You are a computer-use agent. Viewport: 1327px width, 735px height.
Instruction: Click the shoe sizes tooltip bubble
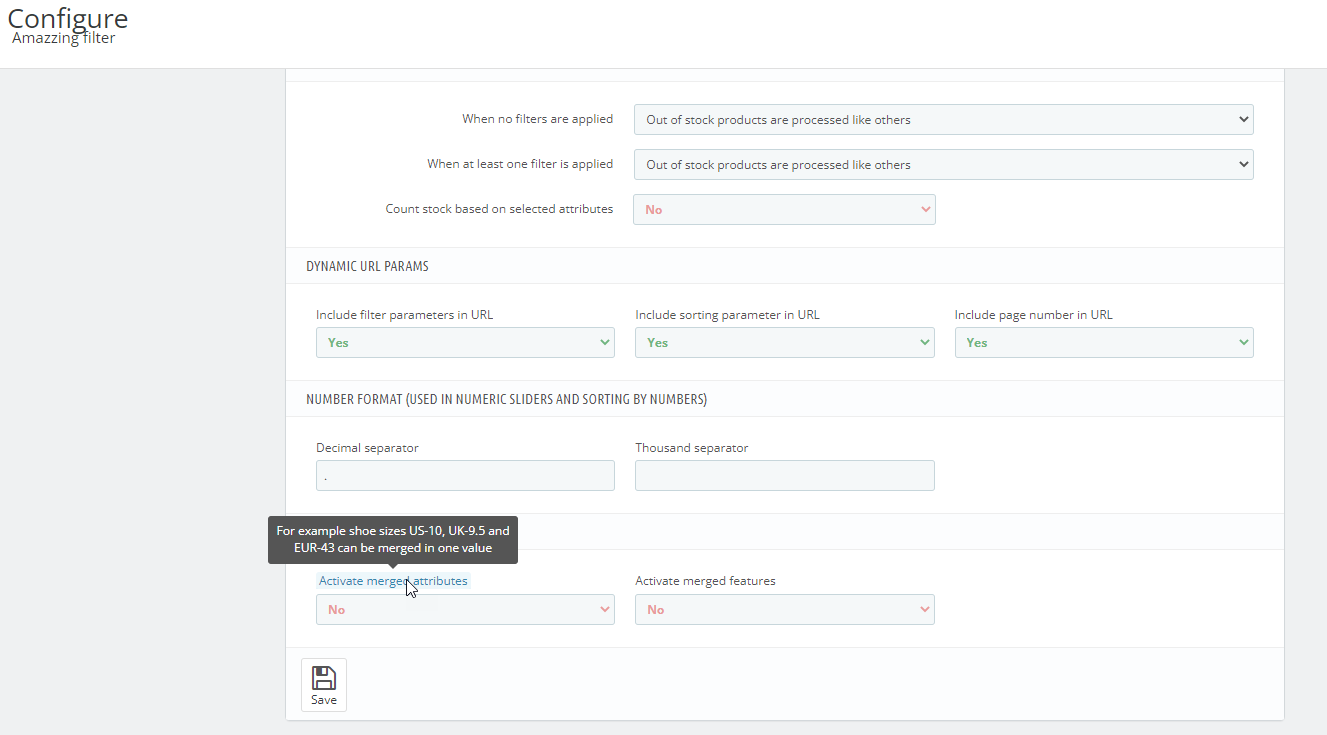click(x=393, y=539)
